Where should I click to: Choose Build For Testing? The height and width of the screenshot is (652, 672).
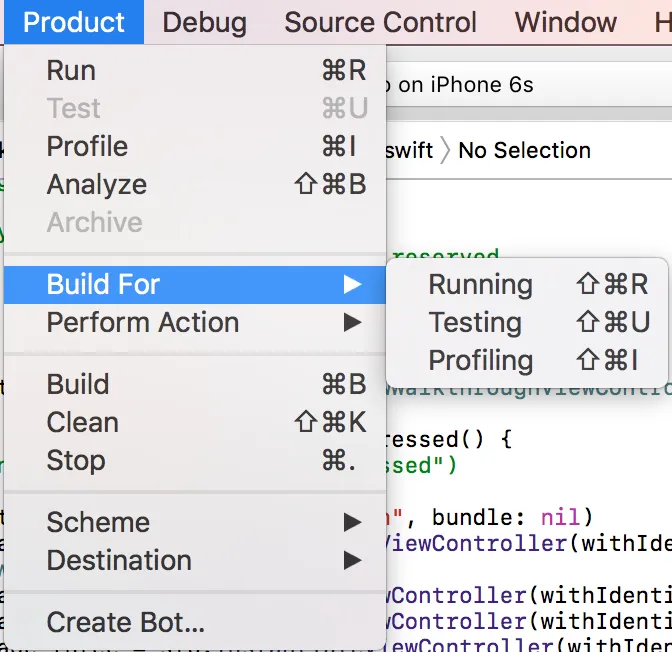(475, 323)
